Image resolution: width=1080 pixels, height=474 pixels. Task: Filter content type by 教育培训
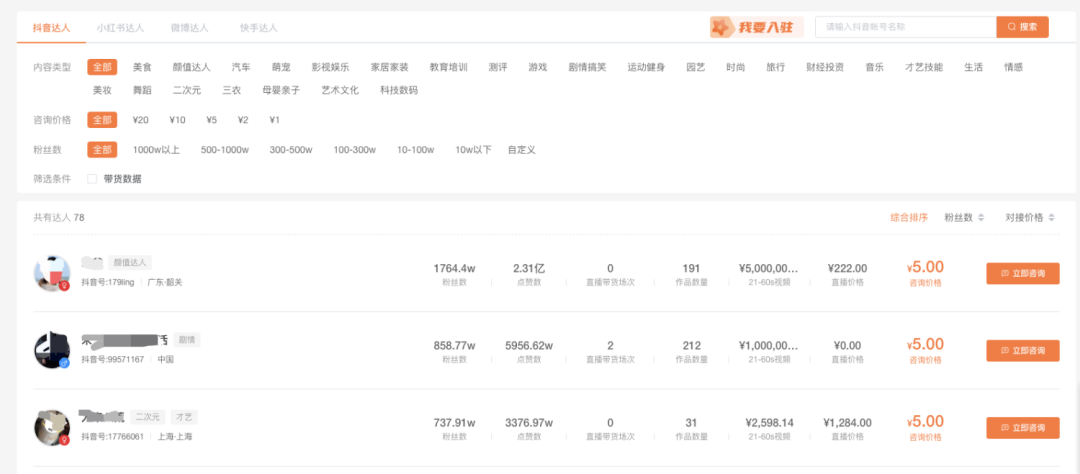449,68
